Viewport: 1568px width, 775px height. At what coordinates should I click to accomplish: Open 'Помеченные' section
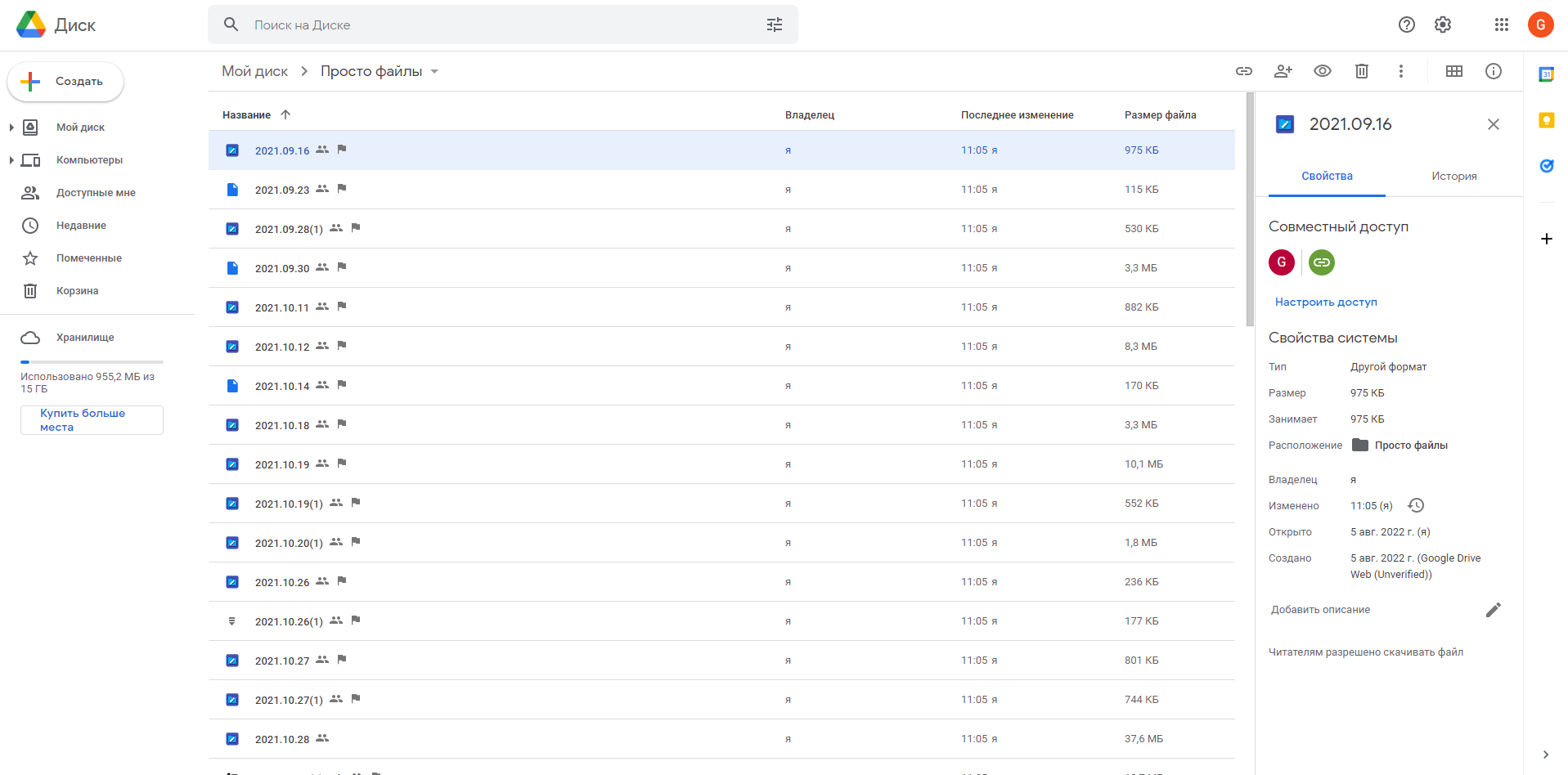click(88, 258)
